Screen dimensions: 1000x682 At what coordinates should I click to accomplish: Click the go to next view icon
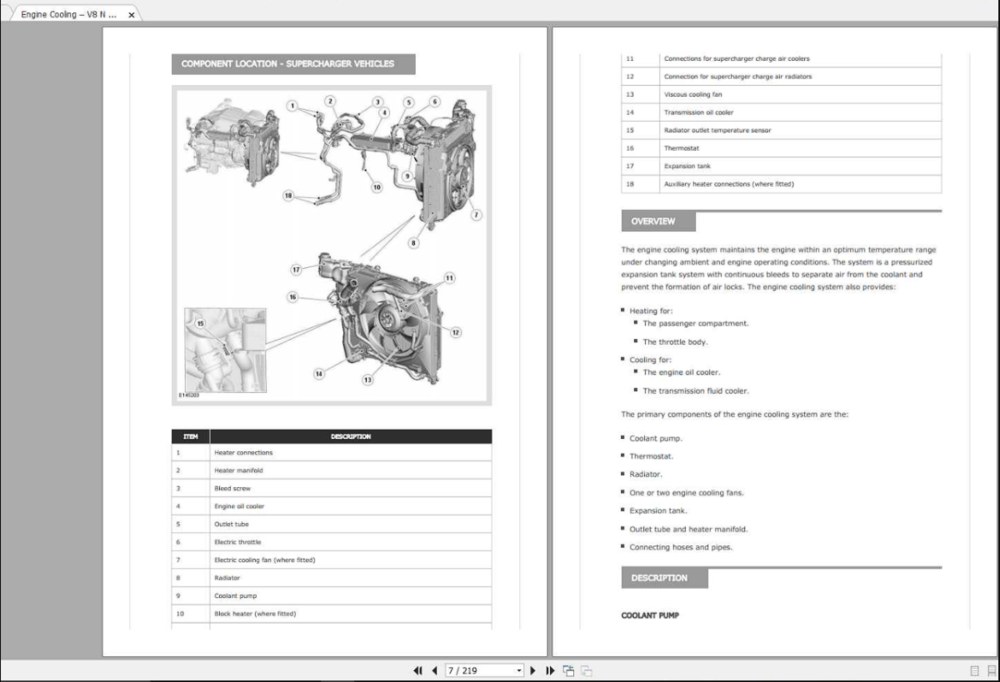587,671
